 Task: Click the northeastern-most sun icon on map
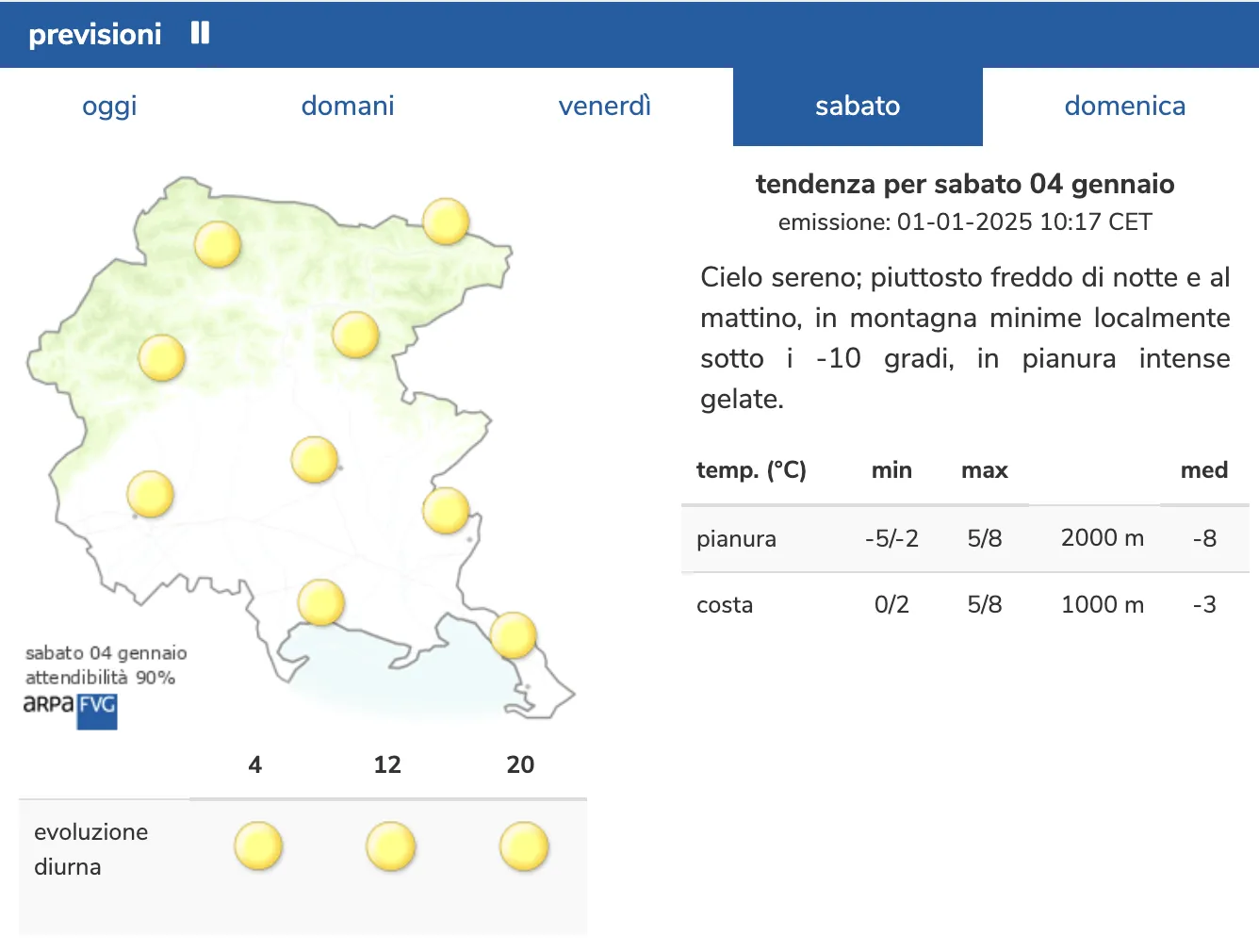click(x=446, y=222)
